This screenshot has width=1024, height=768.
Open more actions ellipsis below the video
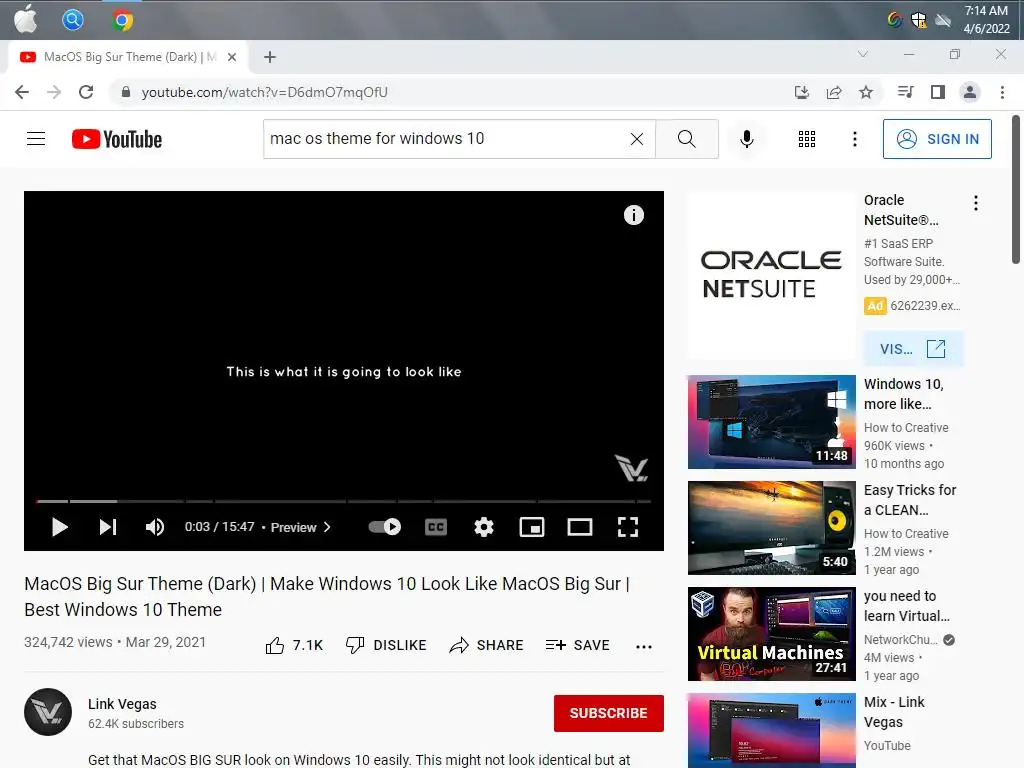tap(644, 647)
